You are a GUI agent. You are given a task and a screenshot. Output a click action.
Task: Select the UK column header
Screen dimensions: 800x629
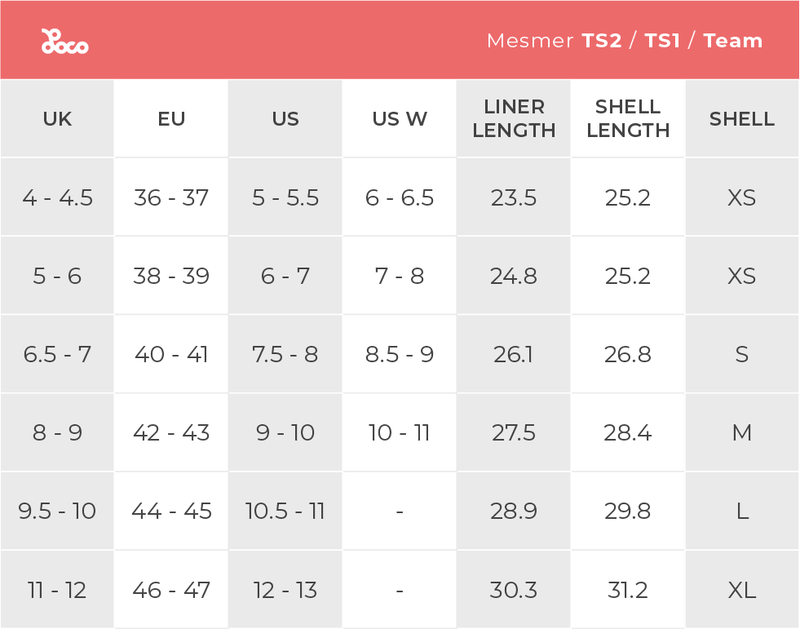pyautogui.click(x=57, y=119)
